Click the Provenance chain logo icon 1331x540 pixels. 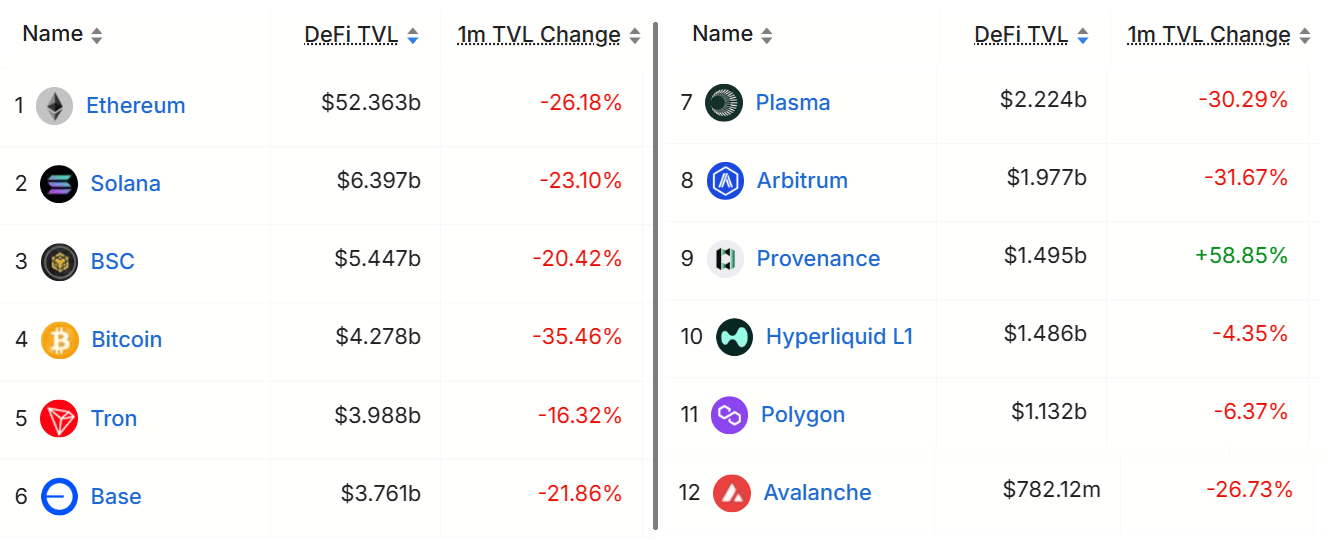coord(725,259)
